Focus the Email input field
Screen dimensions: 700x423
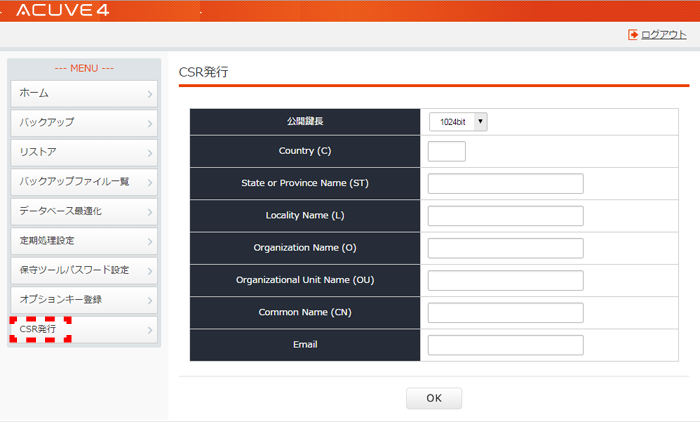(506, 345)
